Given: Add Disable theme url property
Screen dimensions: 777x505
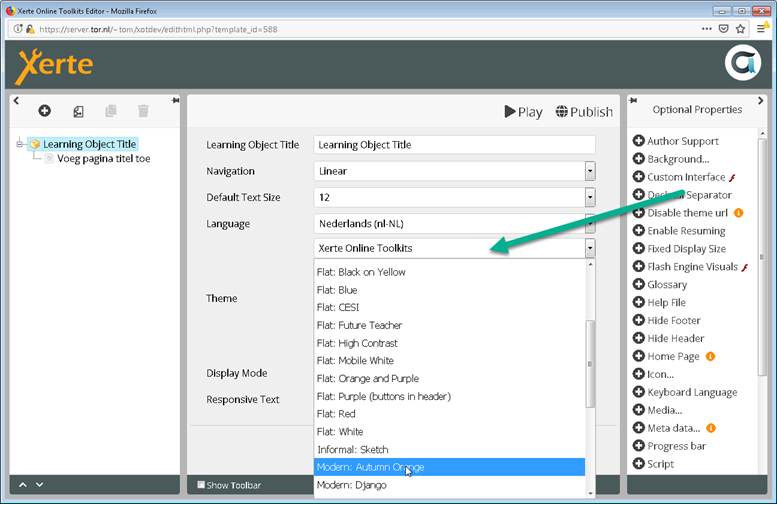Looking at the screenshot, I should (x=680, y=213).
